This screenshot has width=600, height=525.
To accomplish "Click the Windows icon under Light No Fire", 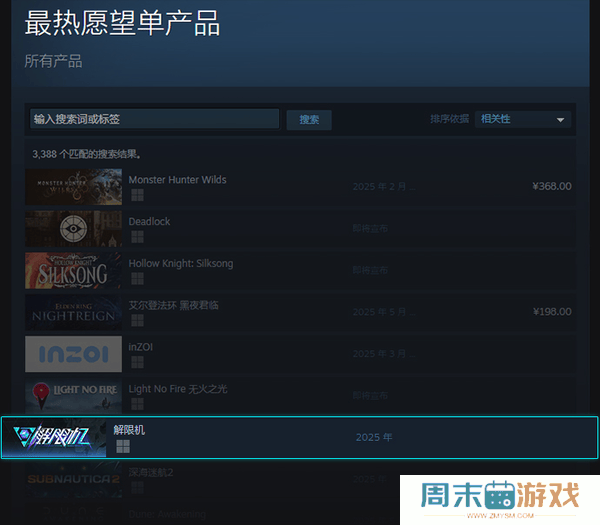I will [x=137, y=405].
